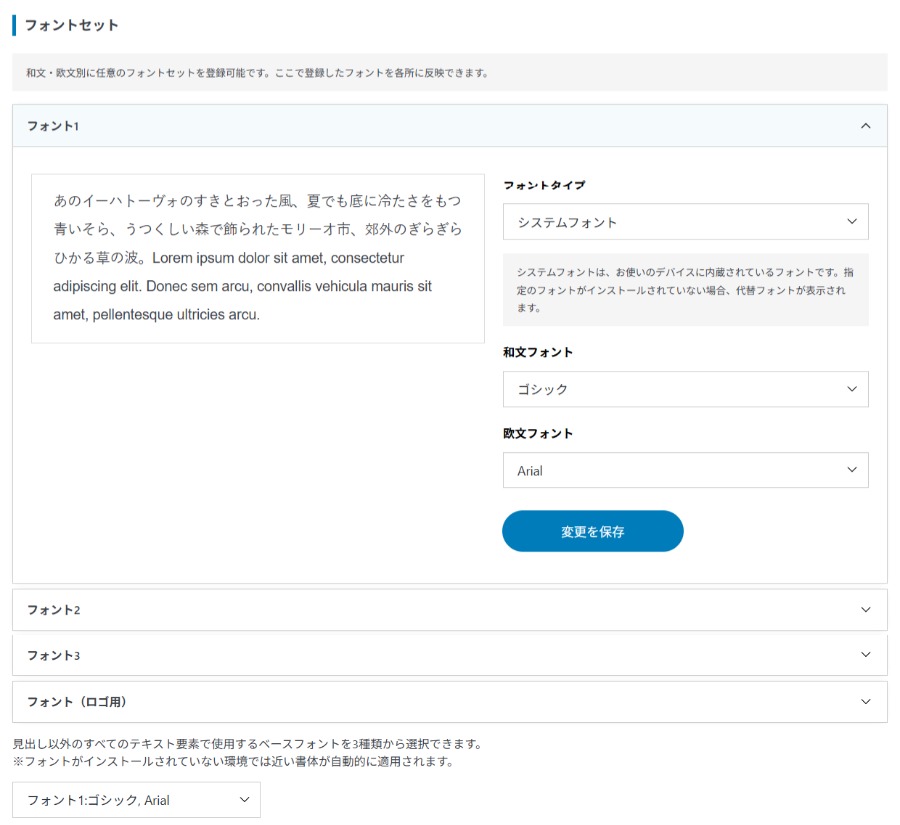Click the arrow icon in ゴシック select
Viewport: 900px width, 825px height.
(x=852, y=389)
